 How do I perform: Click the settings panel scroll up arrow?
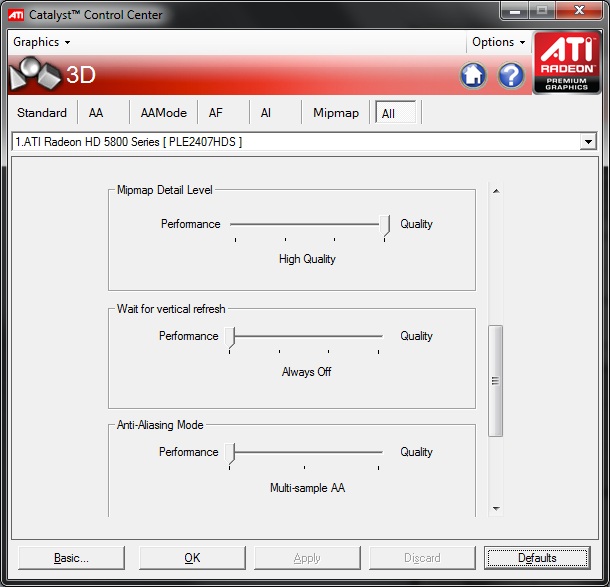click(496, 191)
